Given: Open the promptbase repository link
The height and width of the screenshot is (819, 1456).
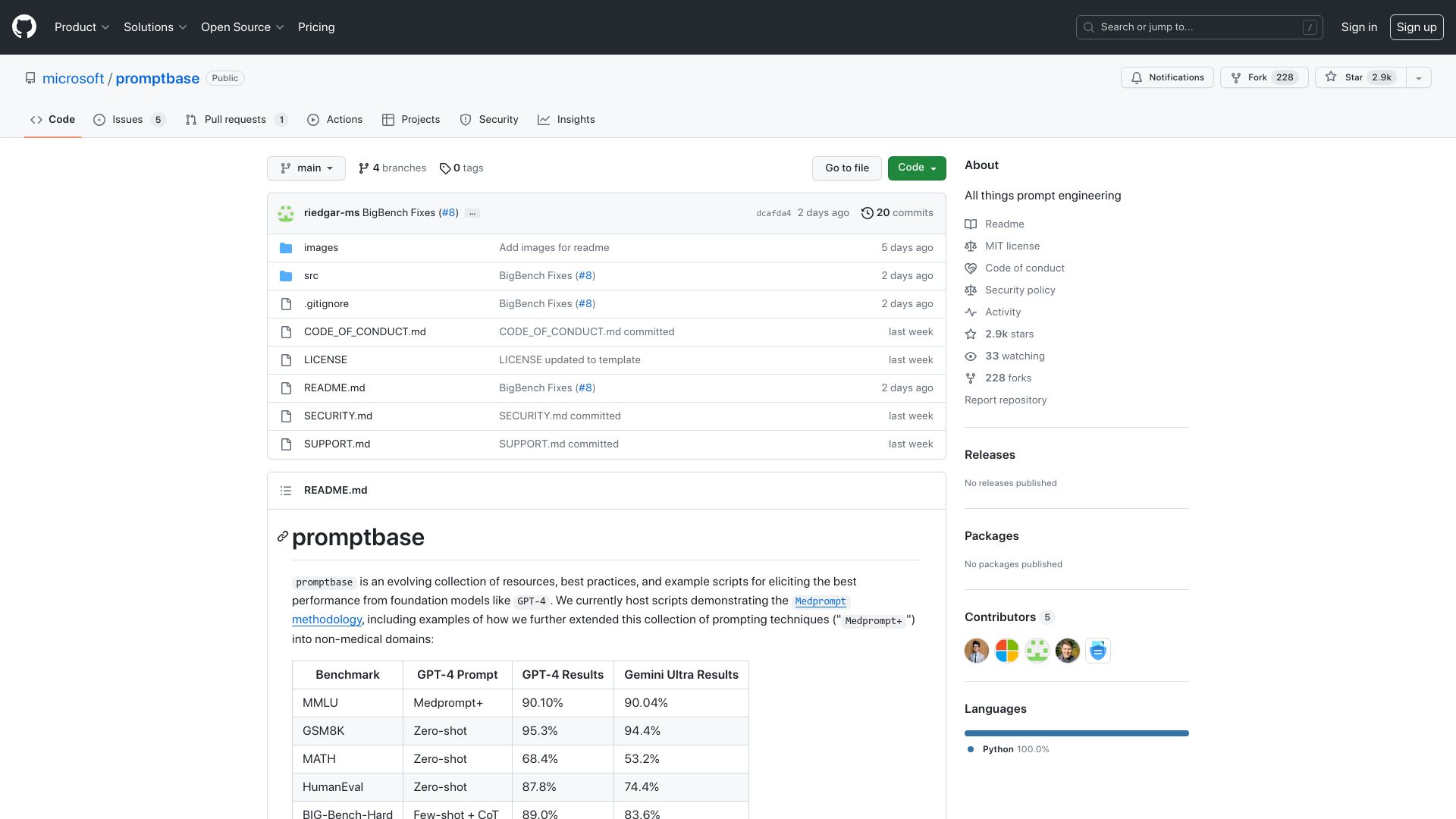Looking at the screenshot, I should (157, 78).
